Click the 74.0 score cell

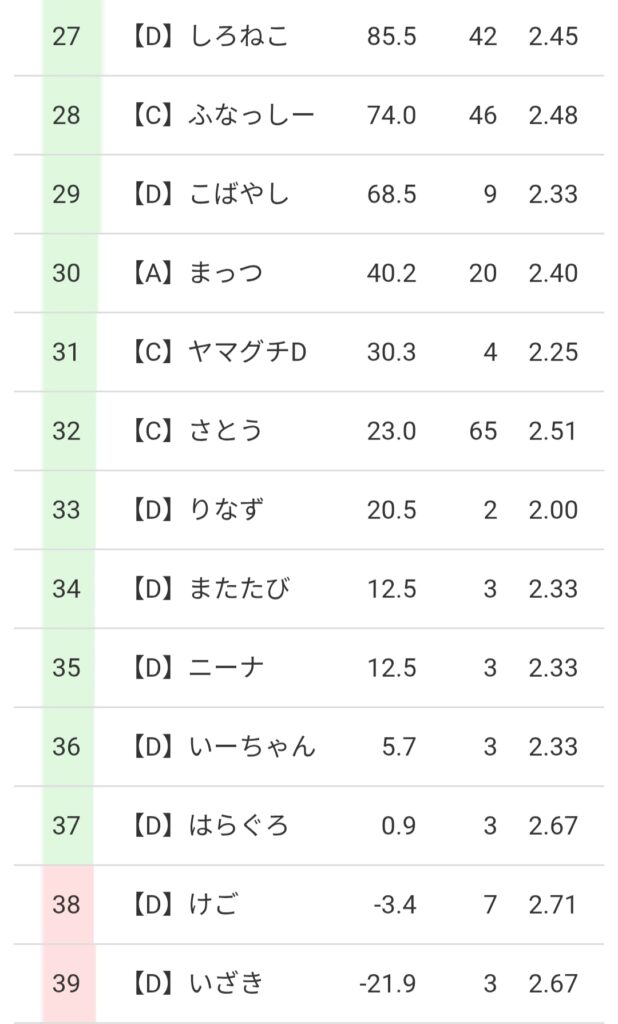point(391,115)
